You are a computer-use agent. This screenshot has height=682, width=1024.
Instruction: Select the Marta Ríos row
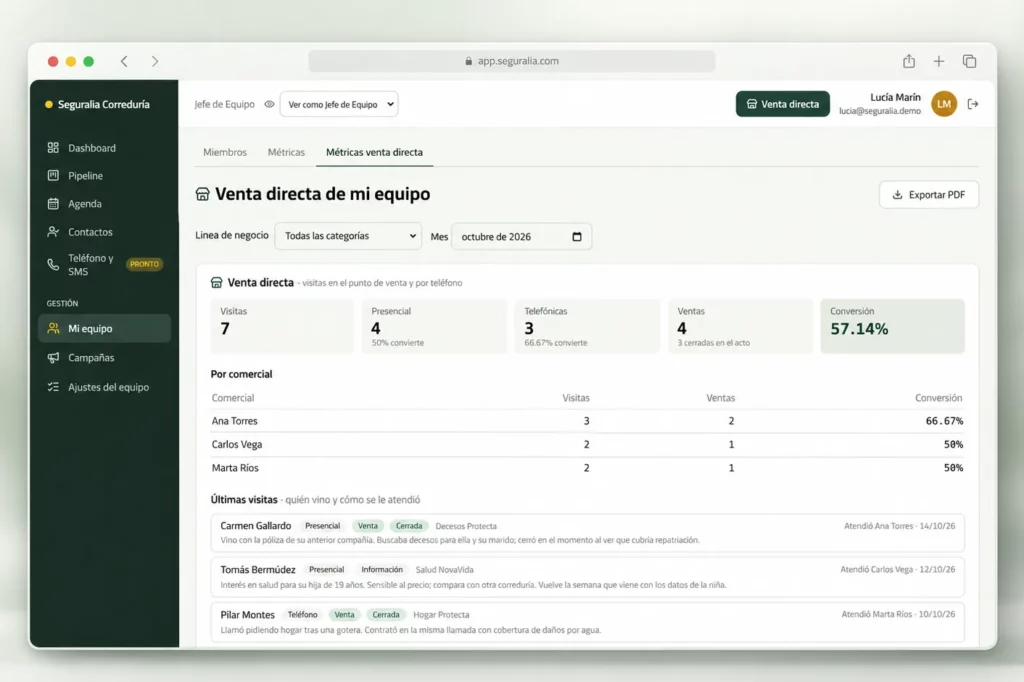coord(587,468)
